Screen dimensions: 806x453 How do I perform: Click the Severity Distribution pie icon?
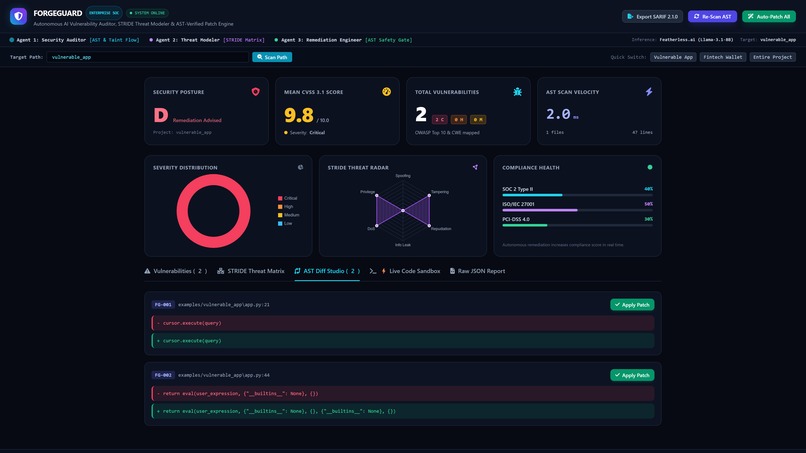click(301, 167)
